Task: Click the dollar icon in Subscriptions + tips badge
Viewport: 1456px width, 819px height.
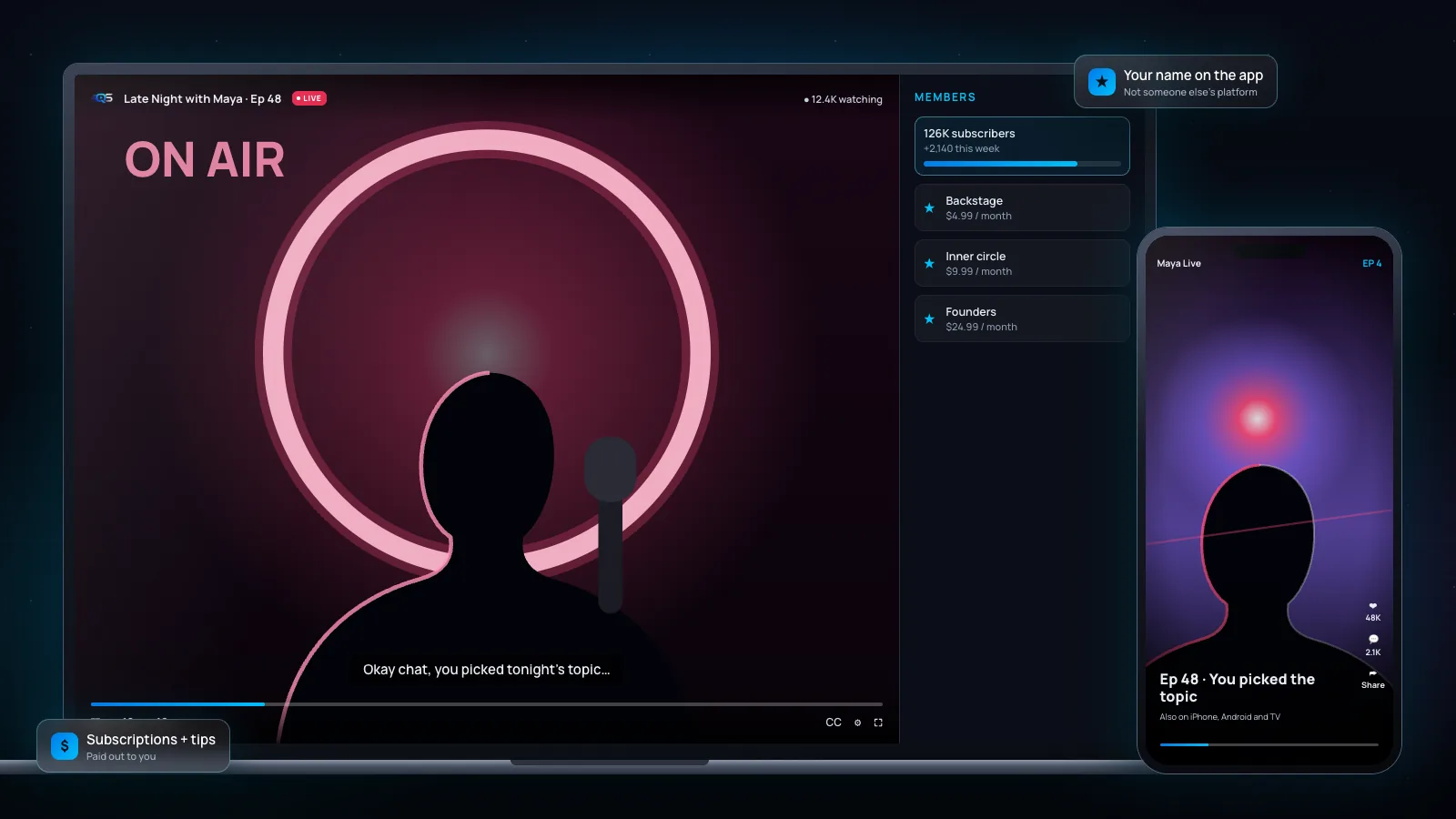Action: pyautogui.click(x=65, y=746)
